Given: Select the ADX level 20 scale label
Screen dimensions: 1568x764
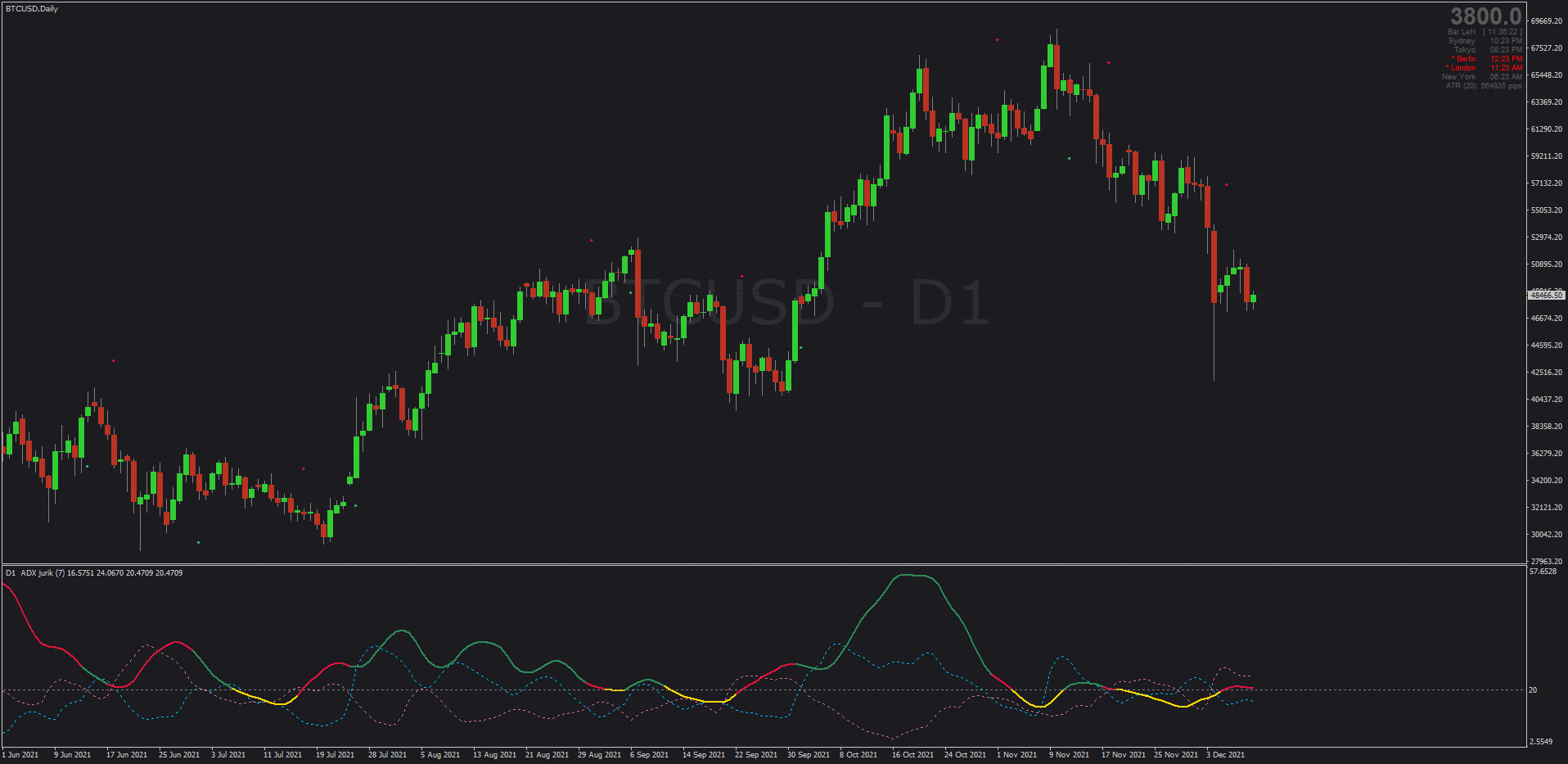Looking at the screenshot, I should pyautogui.click(x=1533, y=690).
